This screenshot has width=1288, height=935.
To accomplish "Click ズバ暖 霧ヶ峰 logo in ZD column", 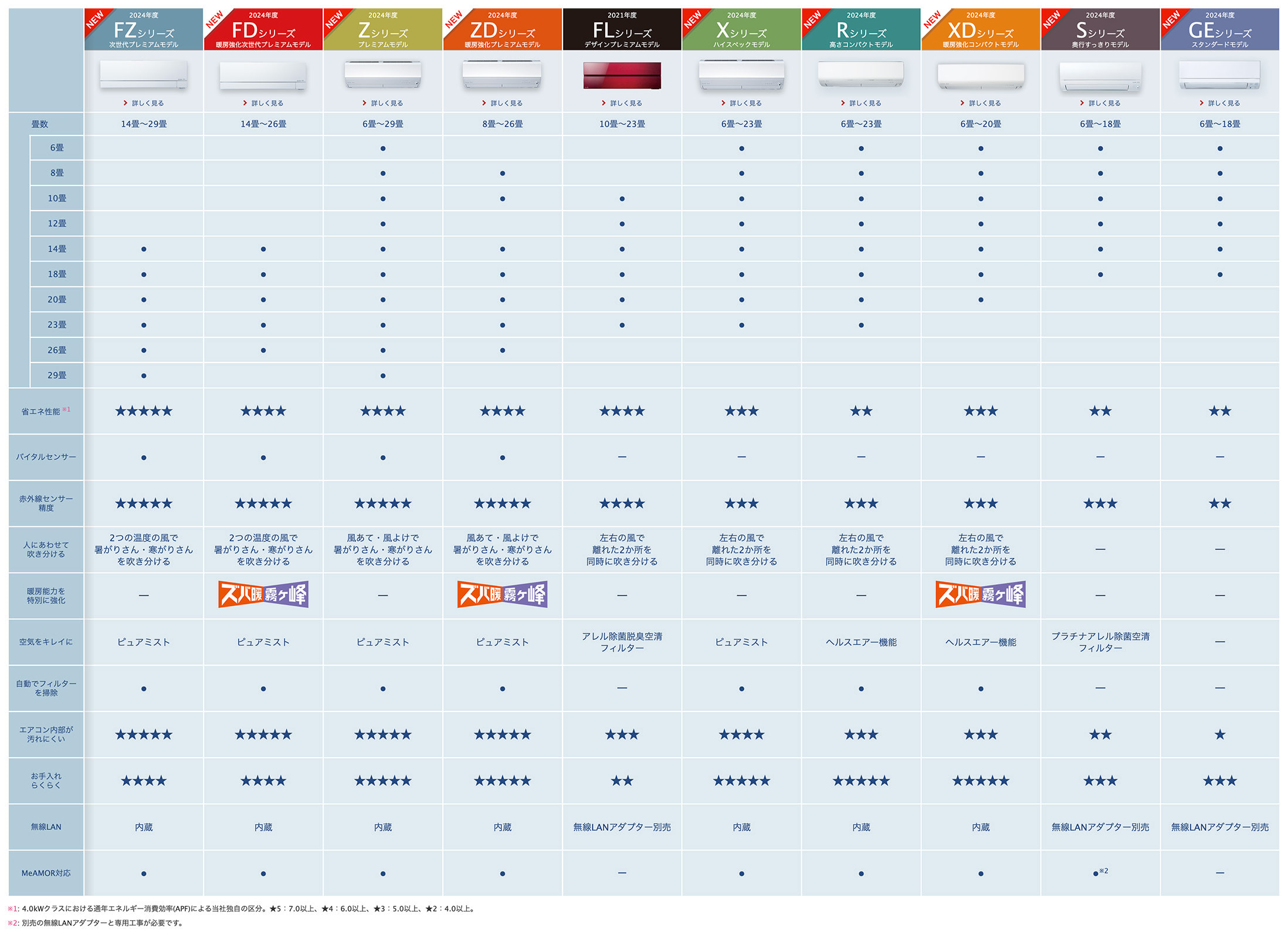I will click(x=503, y=594).
